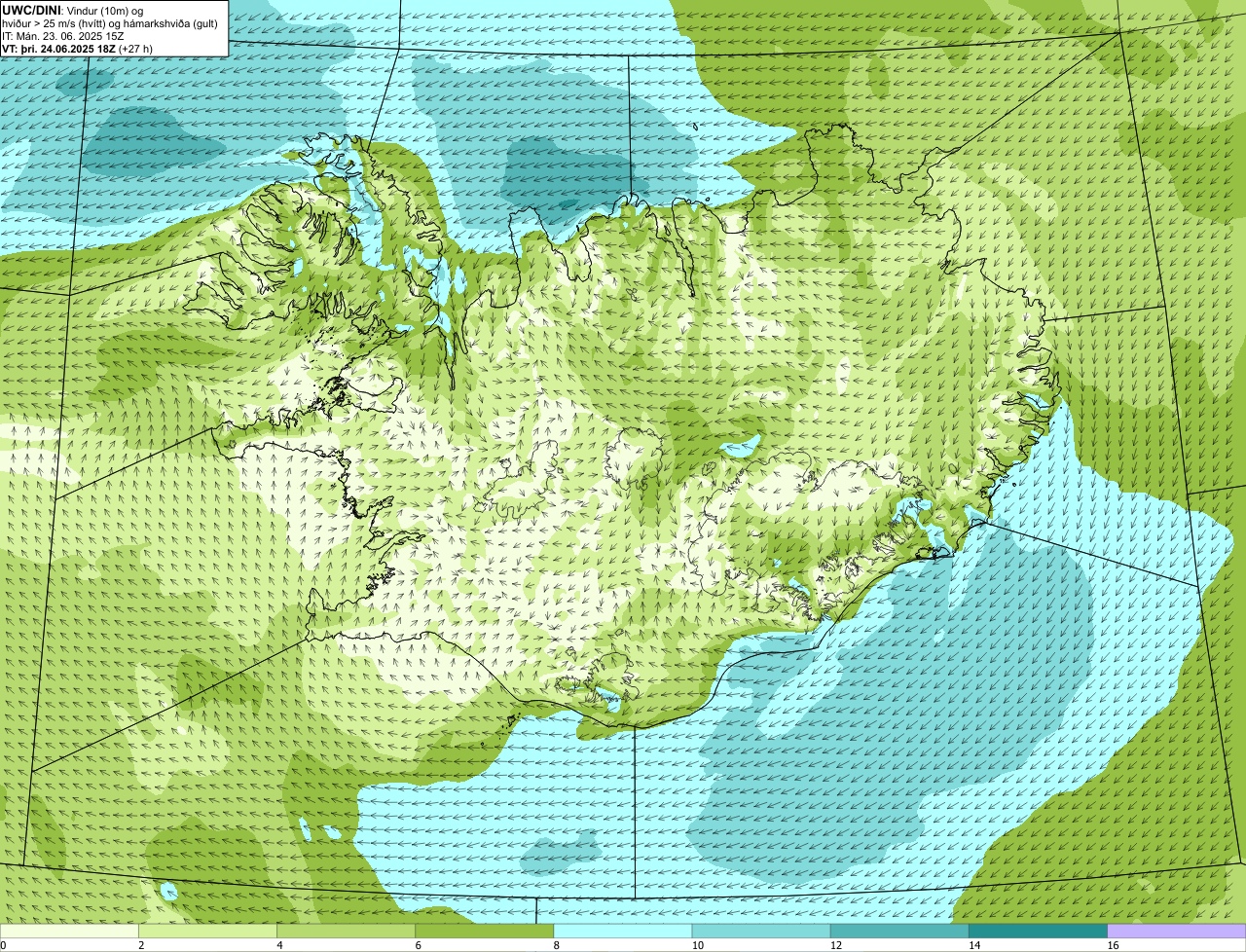Click the initial time 'IT: Mán. 23. 06. 2025 15Z'

pyautogui.click(x=61, y=35)
